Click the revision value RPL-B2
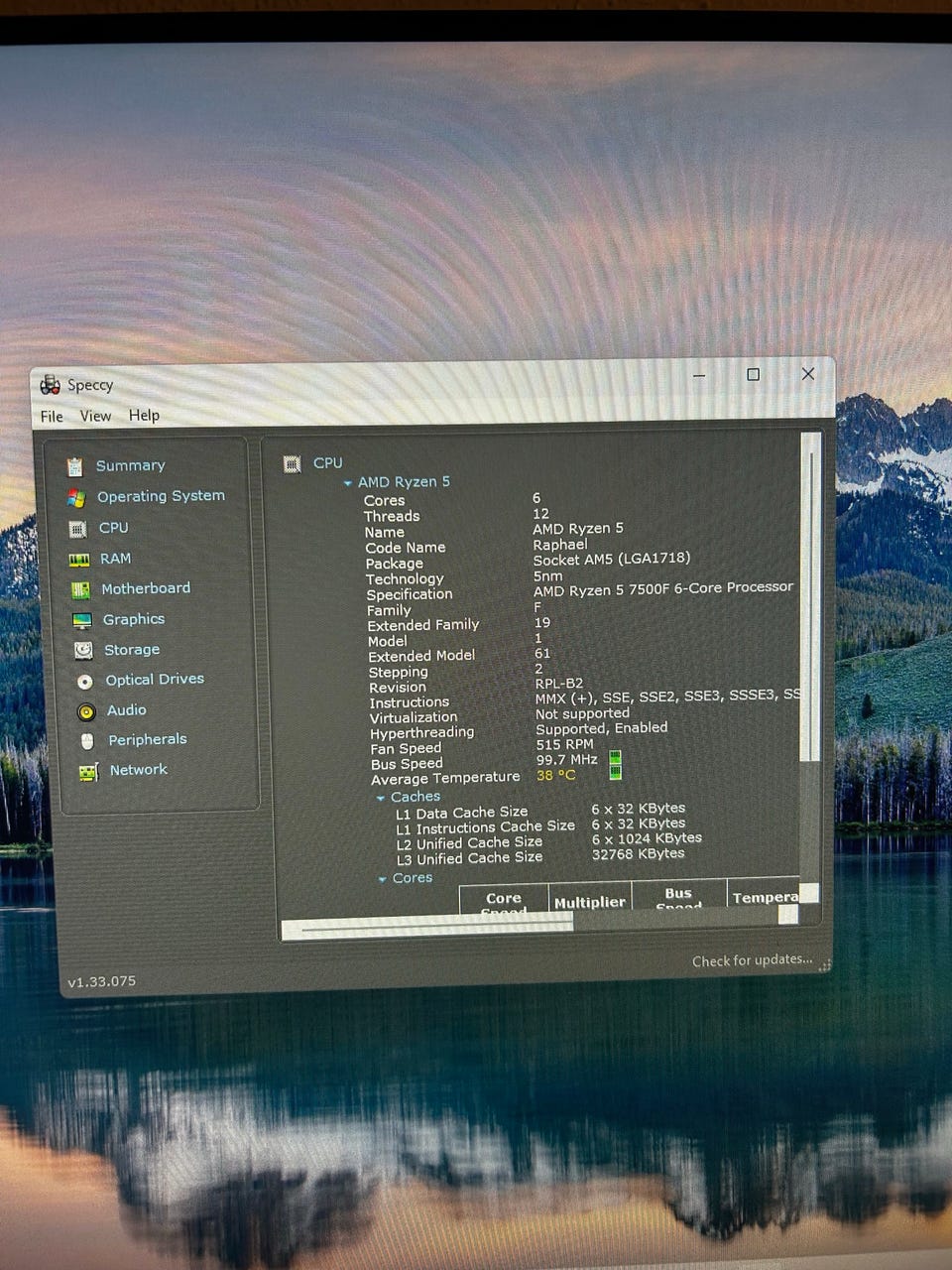Image resolution: width=952 pixels, height=1270 pixels. tap(559, 684)
